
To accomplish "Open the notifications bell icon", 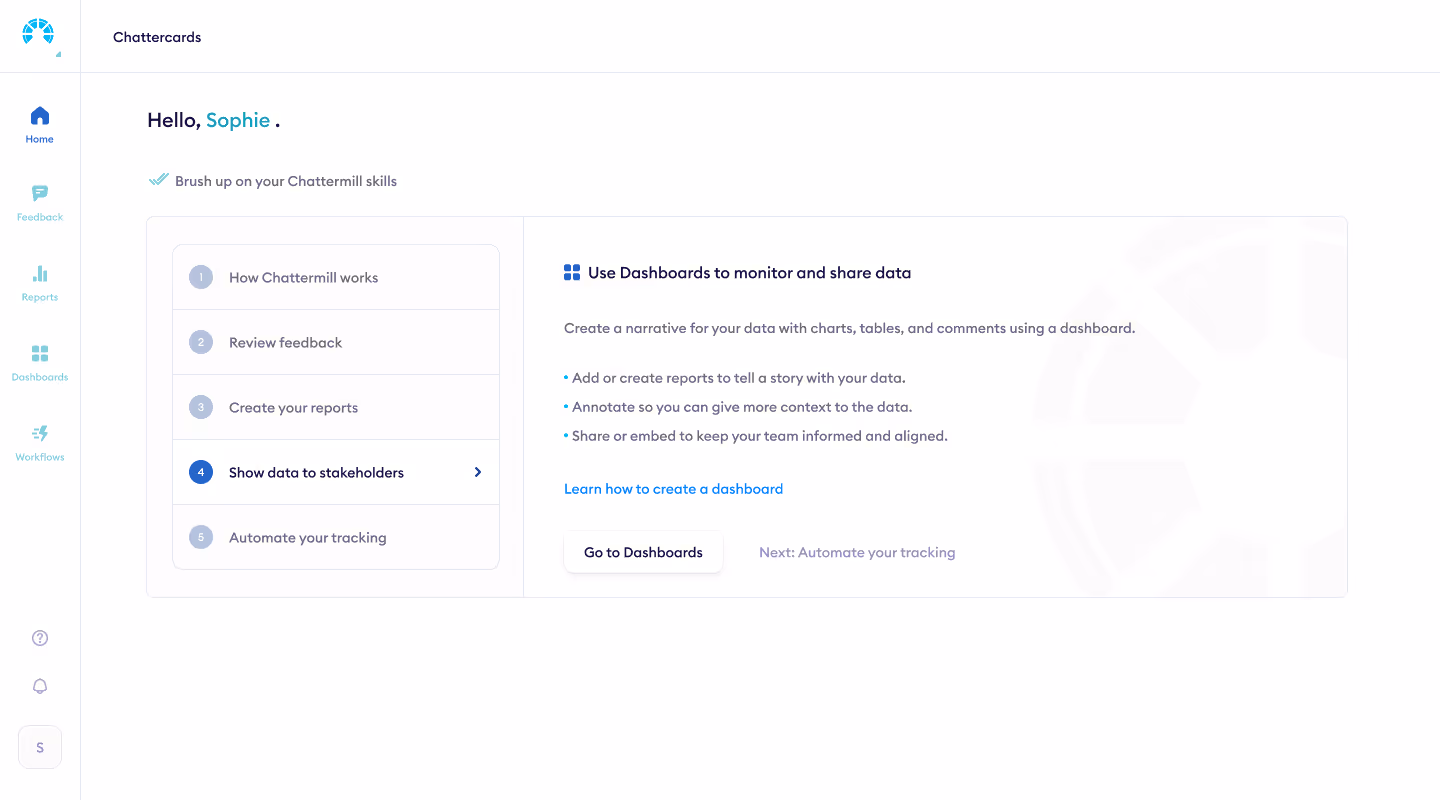I will (x=40, y=686).
